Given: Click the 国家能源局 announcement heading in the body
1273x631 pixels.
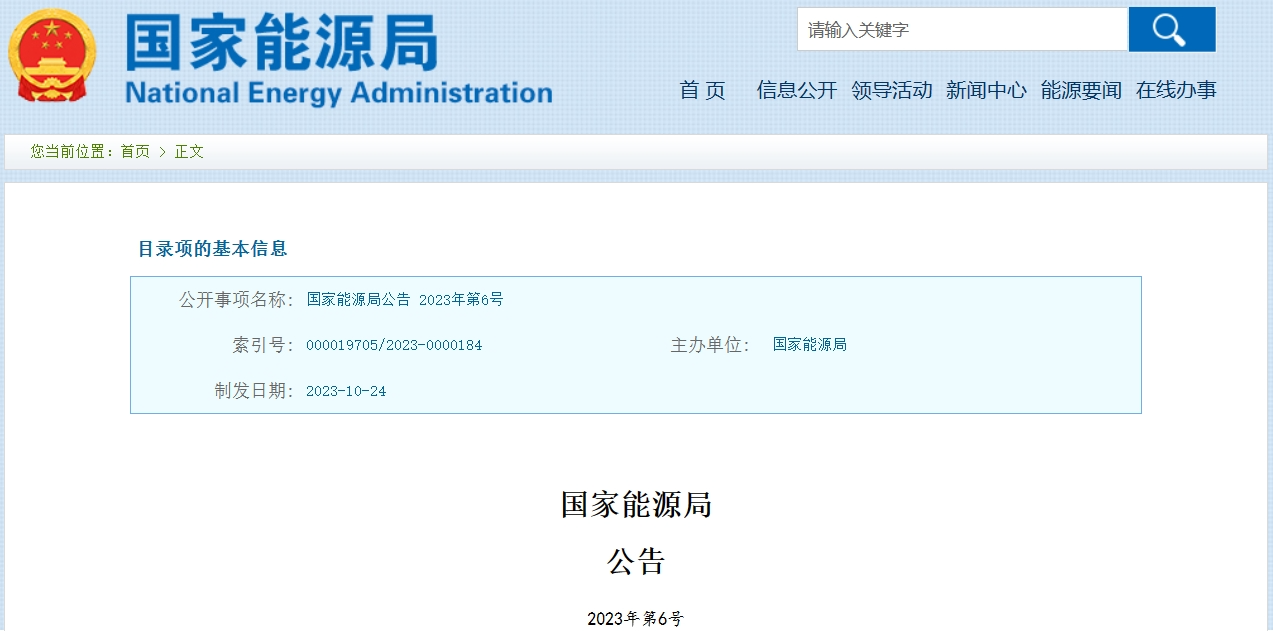Looking at the screenshot, I should (x=636, y=504).
